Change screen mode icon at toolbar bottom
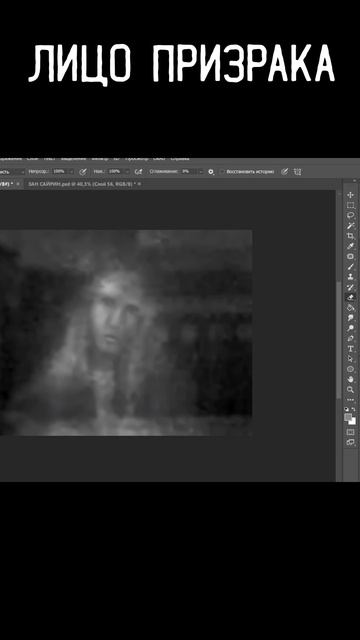 pos(350,442)
